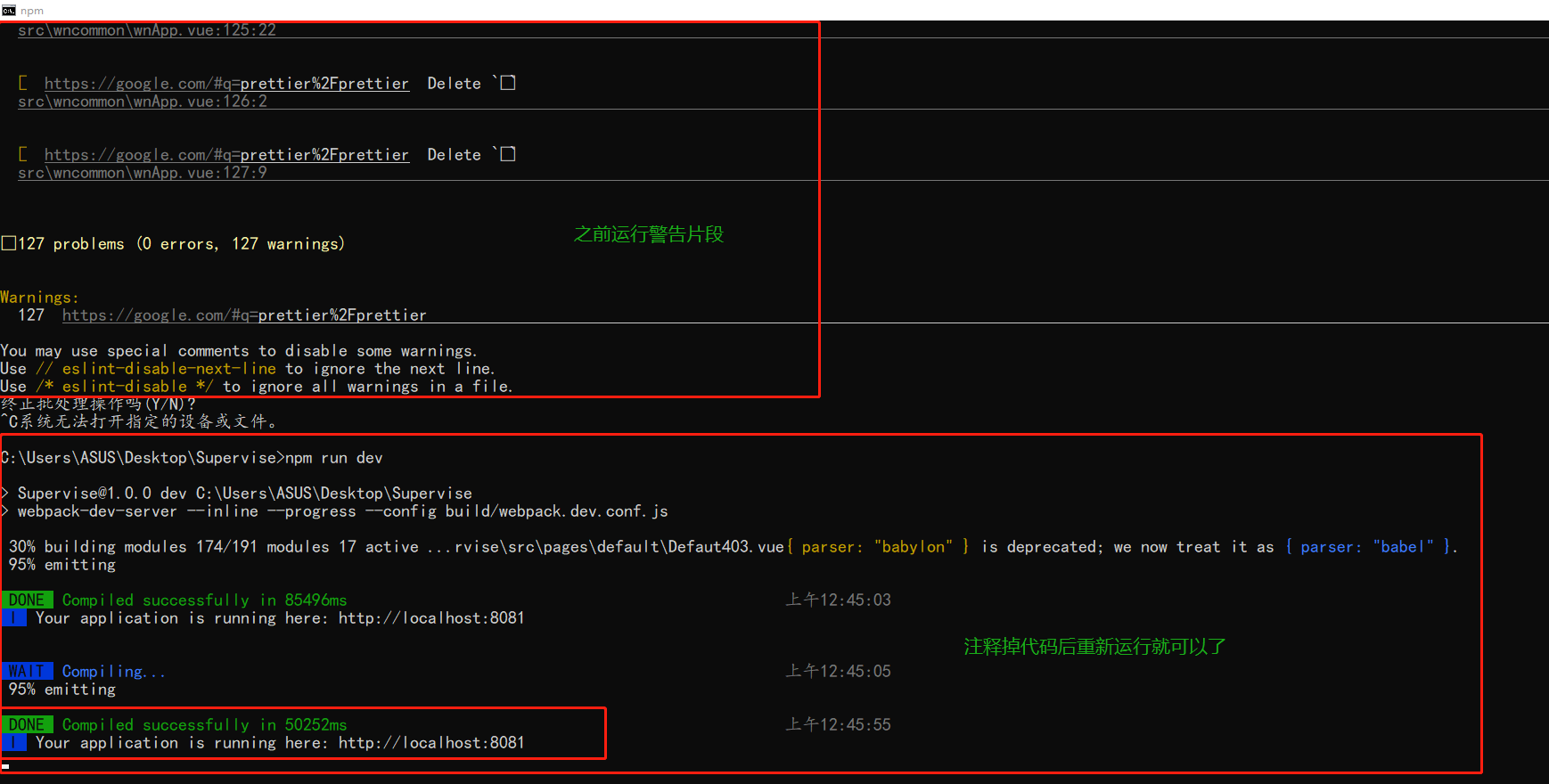Click file path src\wncommon\wnApp.vue:125:22
Viewport: 1549px width, 784px height.
coord(147,30)
